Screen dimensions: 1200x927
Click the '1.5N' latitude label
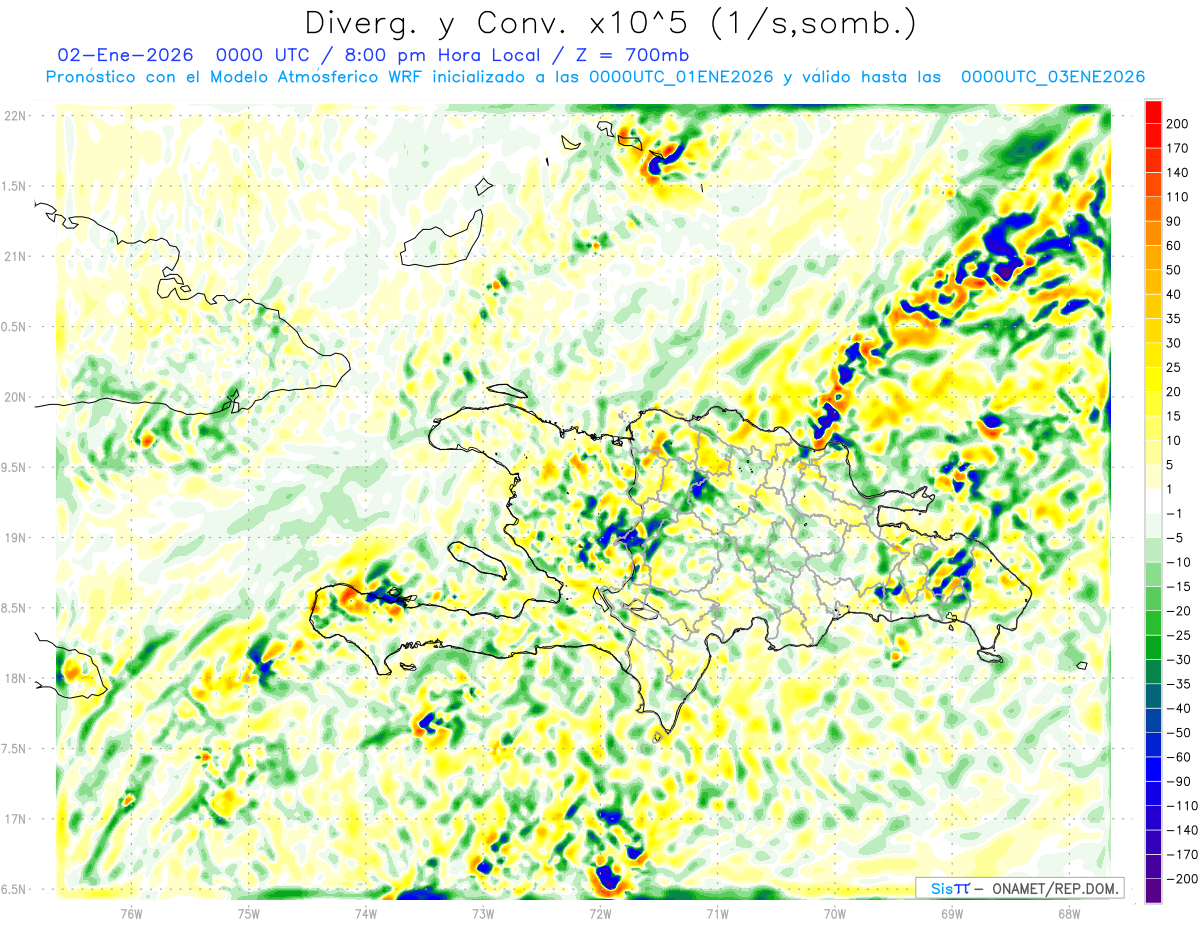[15, 186]
